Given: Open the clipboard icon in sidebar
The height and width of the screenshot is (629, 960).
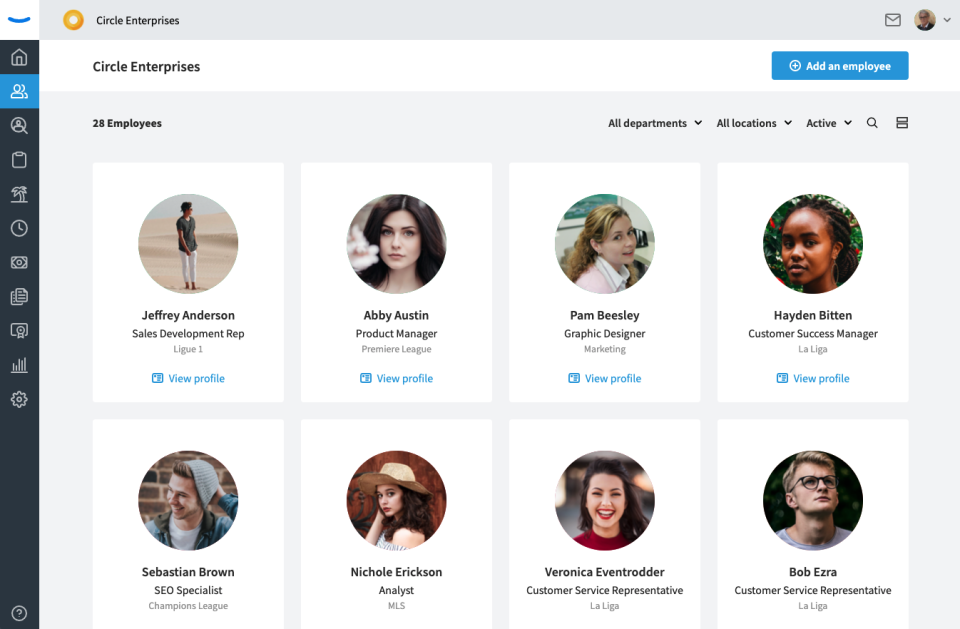Looking at the screenshot, I should pos(19,160).
